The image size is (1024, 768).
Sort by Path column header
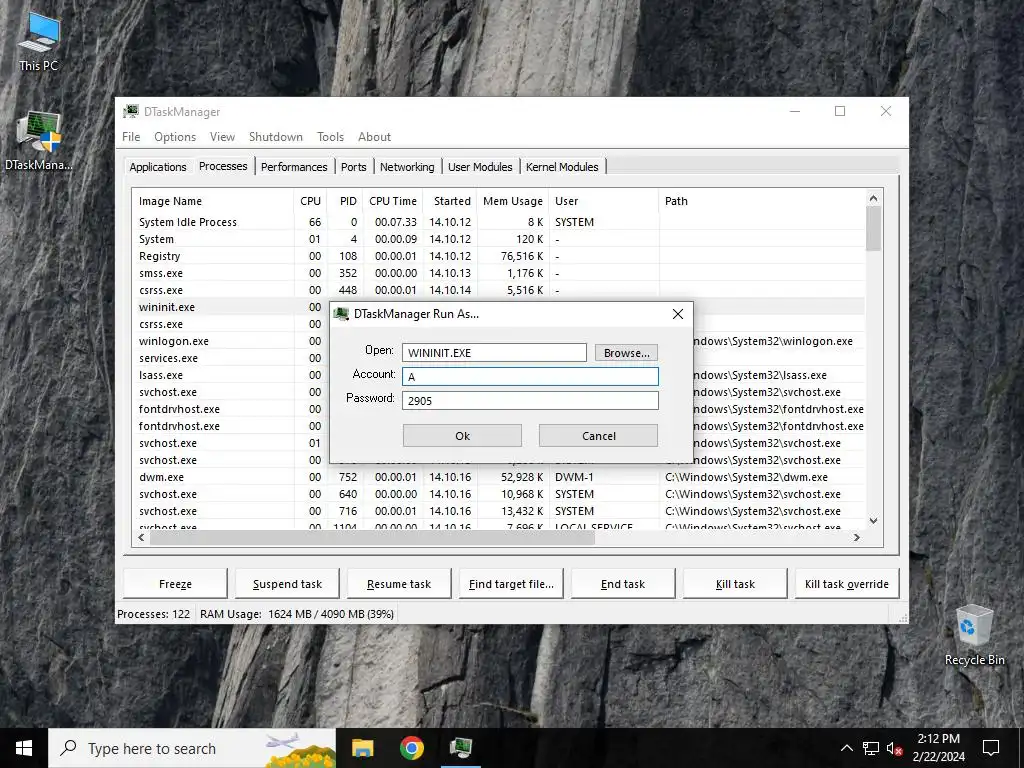click(x=761, y=201)
